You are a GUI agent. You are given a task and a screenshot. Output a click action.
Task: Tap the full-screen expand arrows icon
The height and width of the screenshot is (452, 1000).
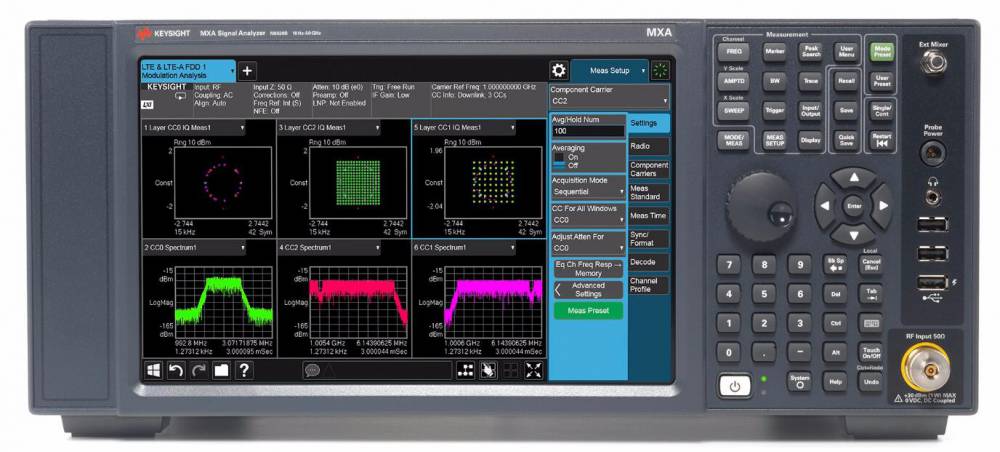[534, 370]
